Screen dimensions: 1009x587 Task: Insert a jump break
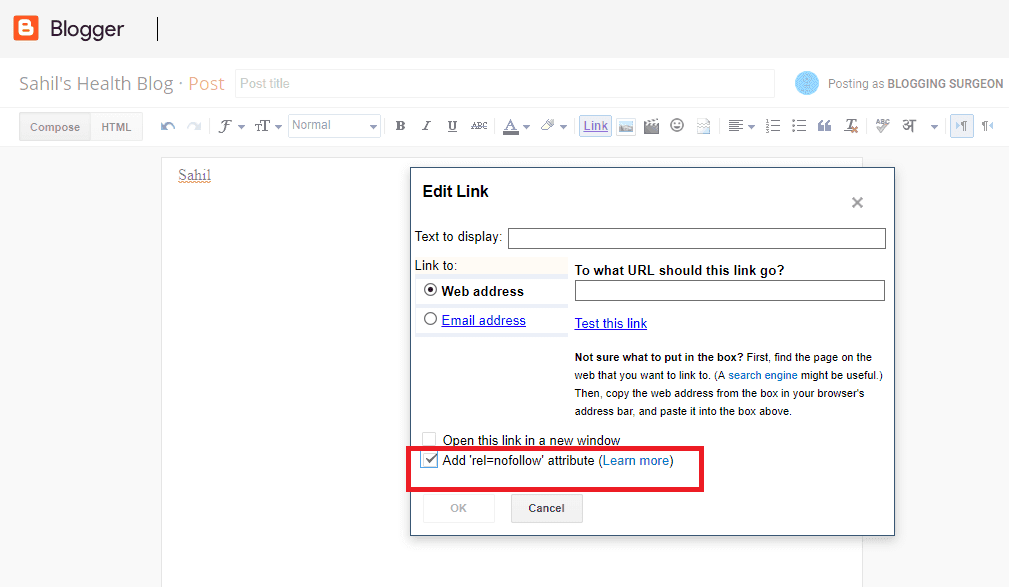coord(703,126)
